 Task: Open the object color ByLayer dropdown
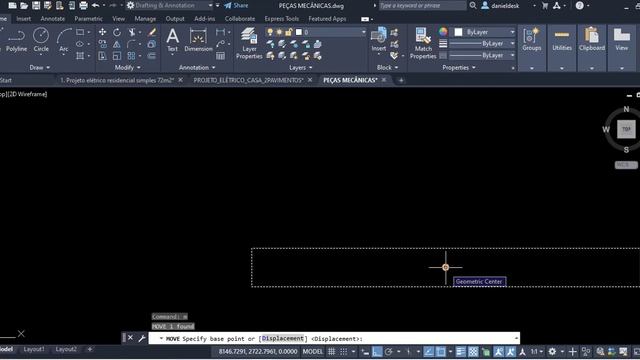tap(512, 32)
